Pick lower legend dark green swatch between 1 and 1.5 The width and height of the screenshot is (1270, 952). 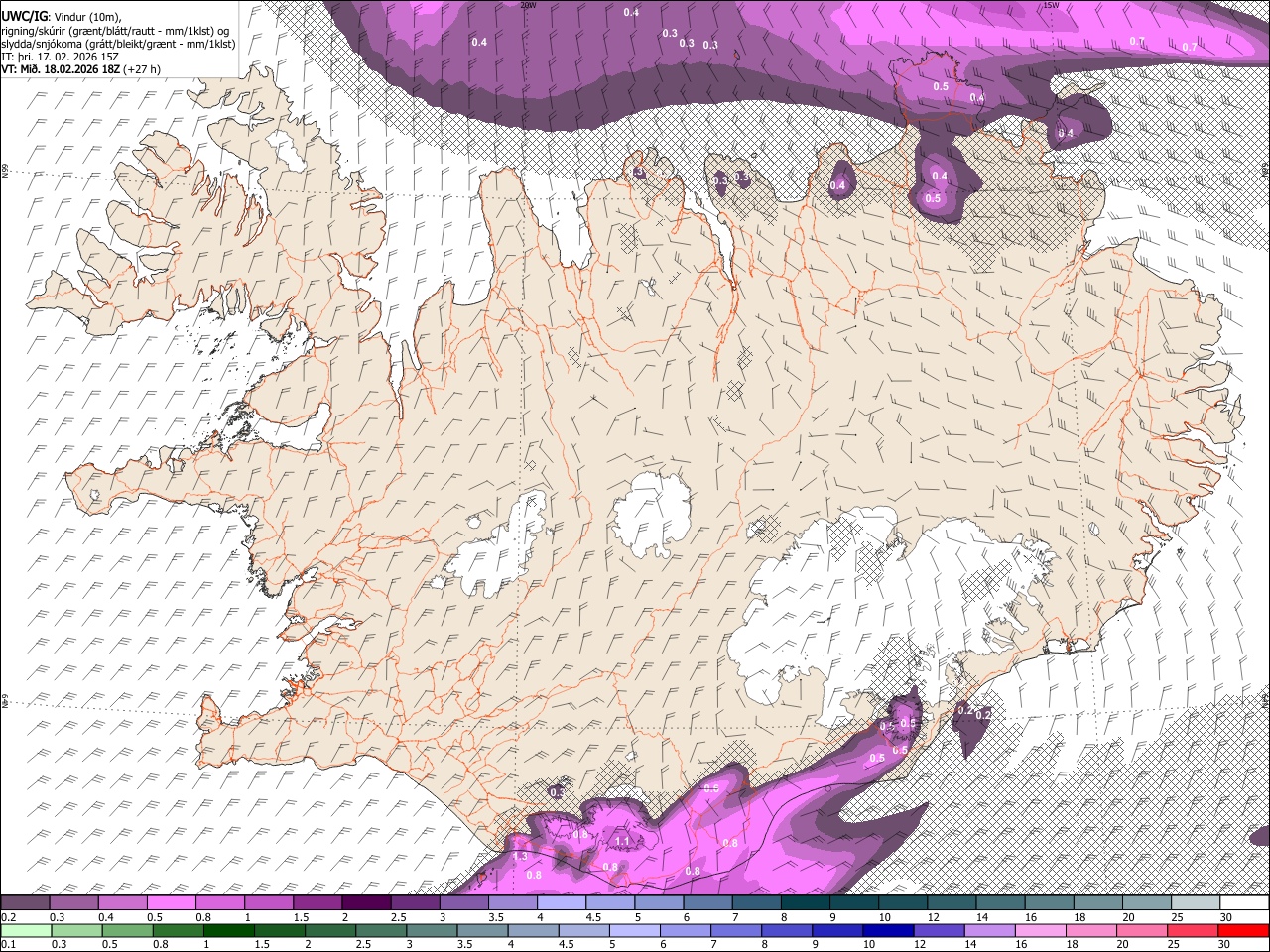[x=229, y=930]
